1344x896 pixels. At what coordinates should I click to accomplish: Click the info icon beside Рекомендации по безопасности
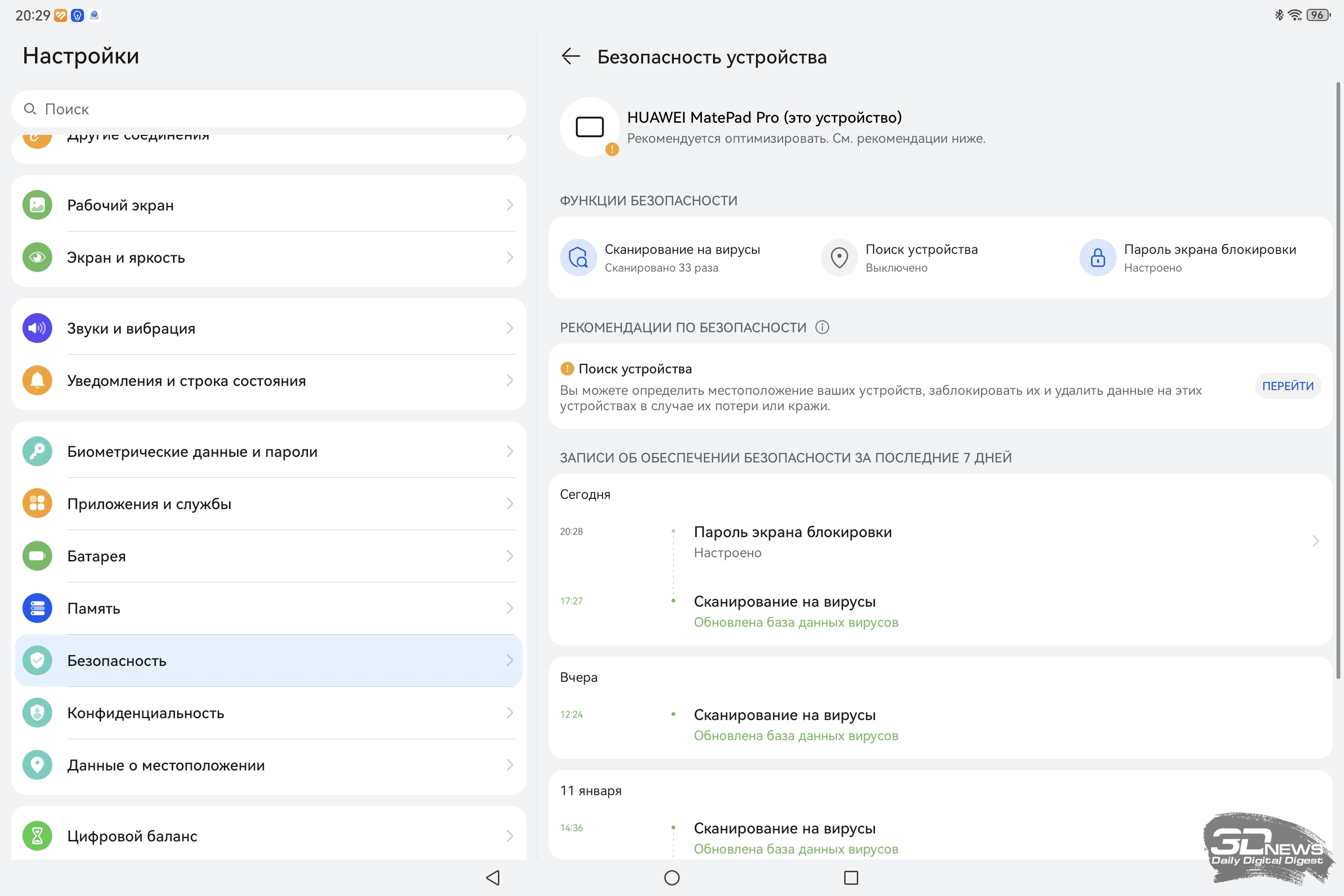click(x=822, y=328)
